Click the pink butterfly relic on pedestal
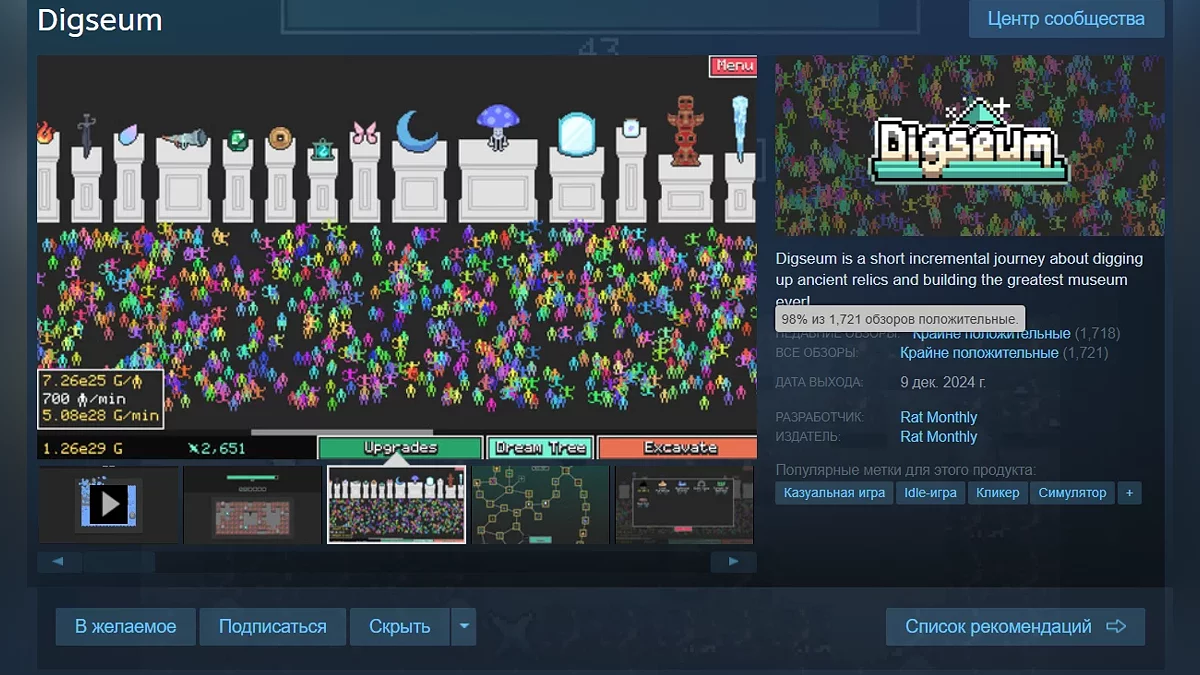 [364, 133]
